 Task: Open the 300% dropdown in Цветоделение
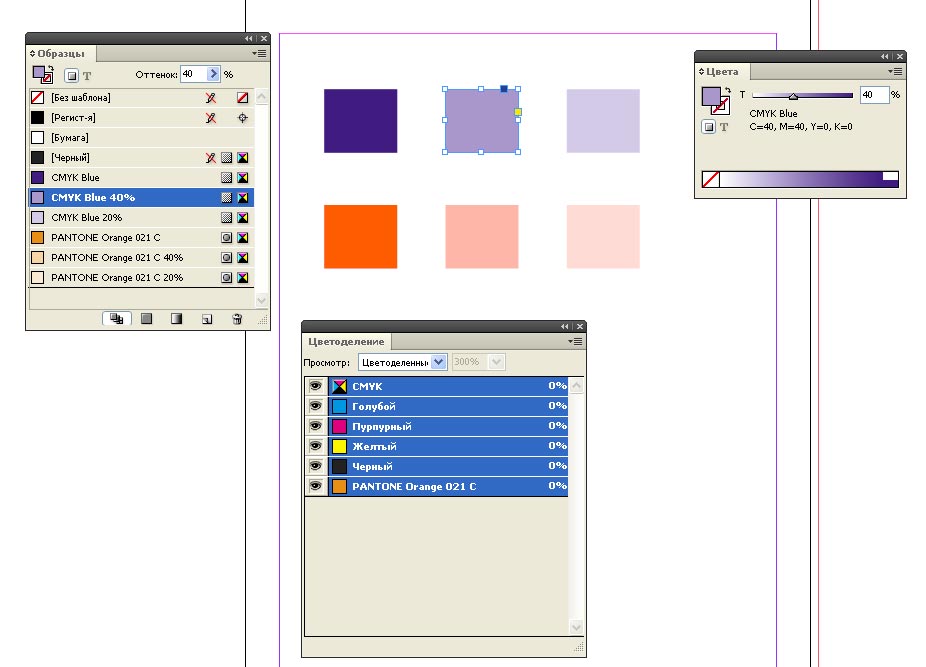click(478, 362)
